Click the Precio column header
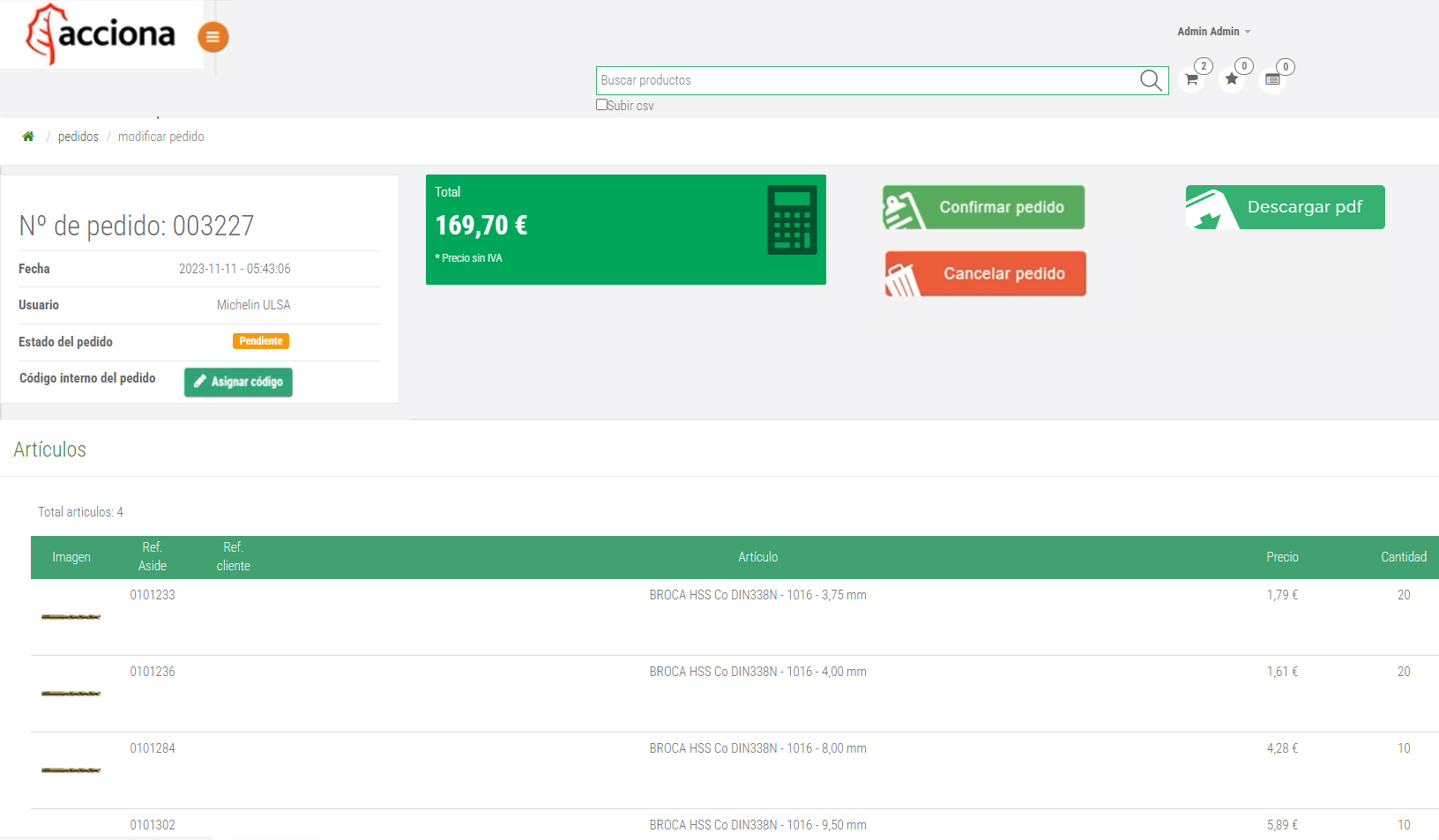This screenshot has width=1439, height=840. (1282, 557)
